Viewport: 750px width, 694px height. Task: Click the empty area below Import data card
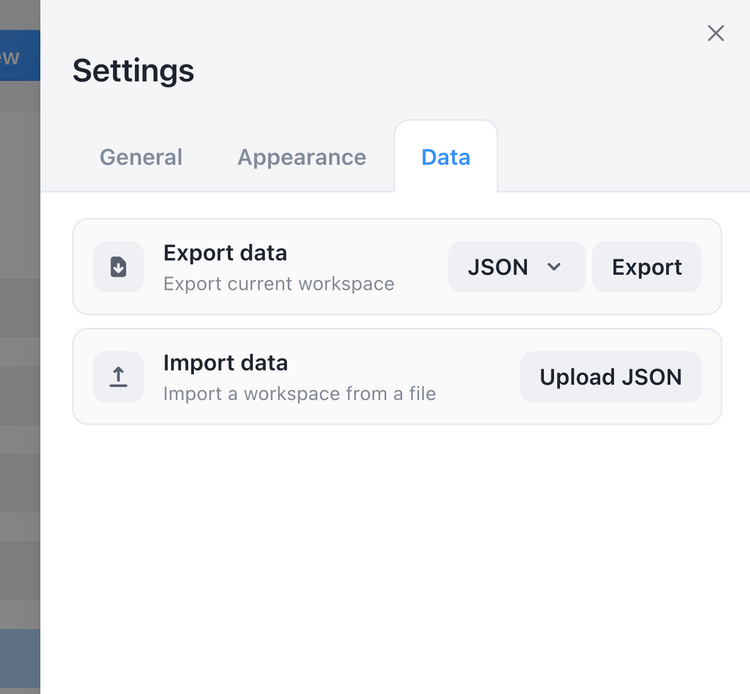[x=396, y=550]
